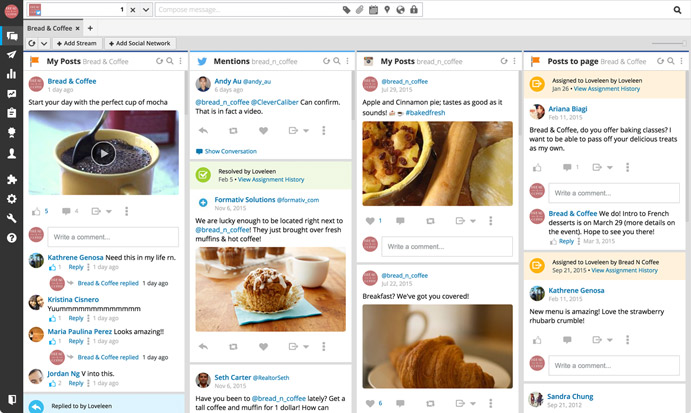Screen dimensions: 691x413
Task: Favorite Andy Au's tweet
Action: (x=263, y=130)
